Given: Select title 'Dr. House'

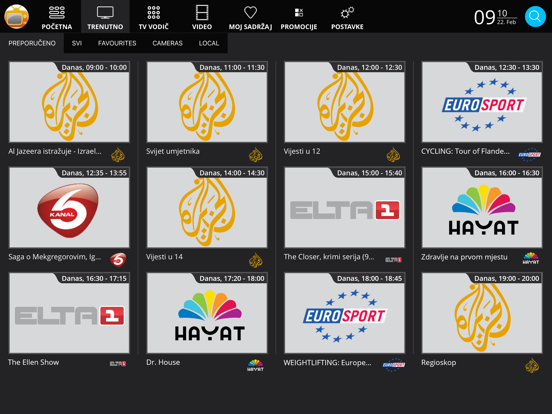Looking at the screenshot, I should point(163,362).
